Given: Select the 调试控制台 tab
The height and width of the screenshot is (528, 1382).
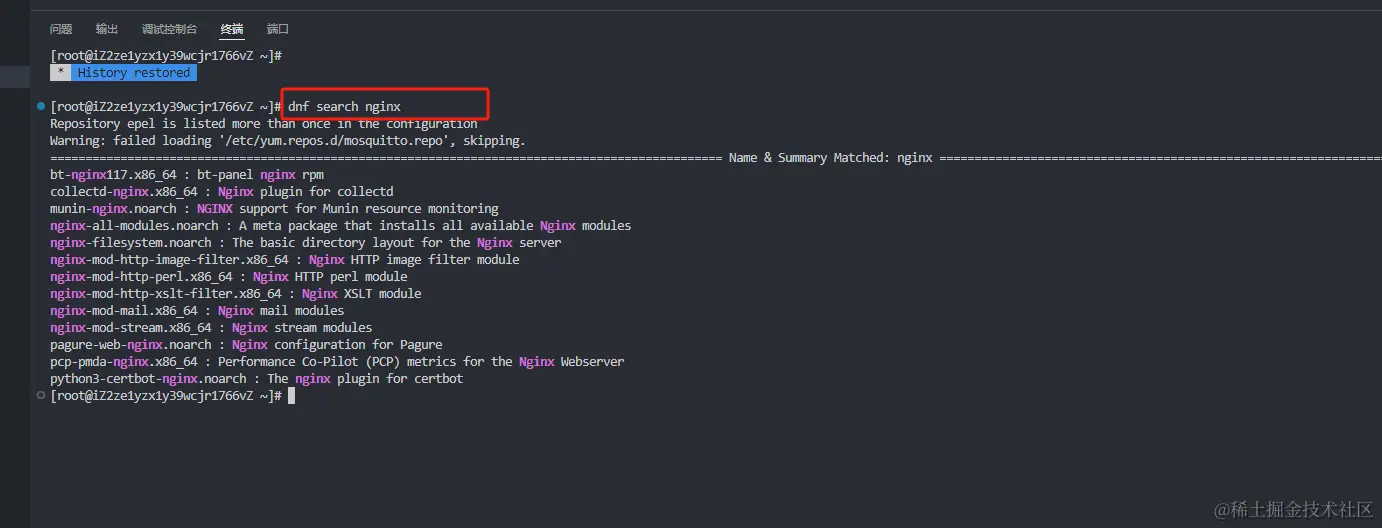Looking at the screenshot, I should pos(169,29).
